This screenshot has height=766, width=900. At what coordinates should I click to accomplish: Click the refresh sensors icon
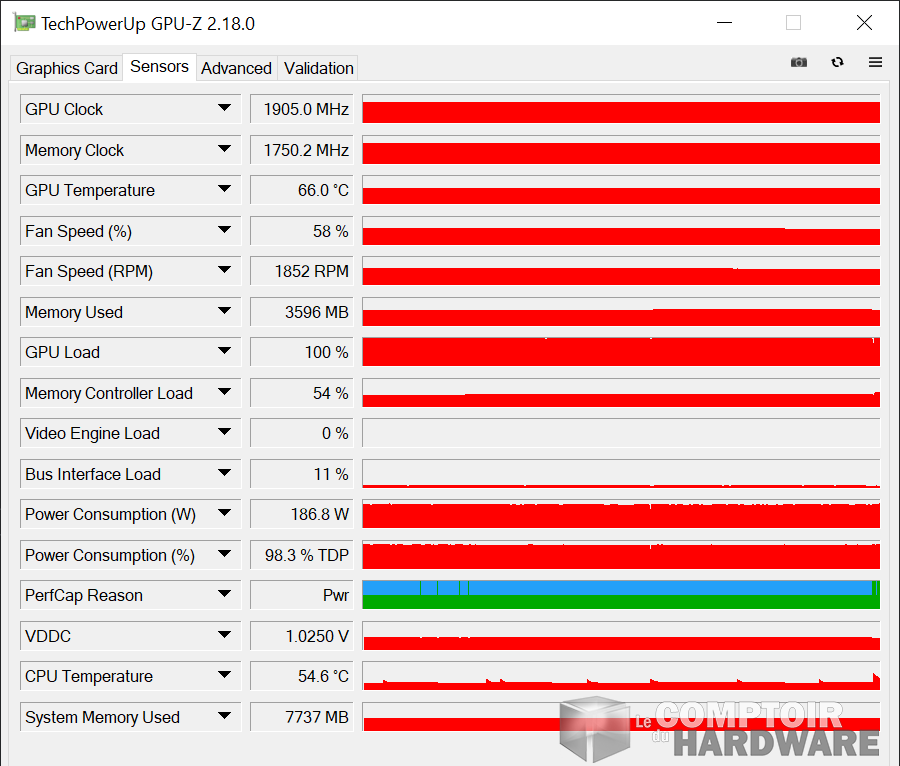point(837,62)
